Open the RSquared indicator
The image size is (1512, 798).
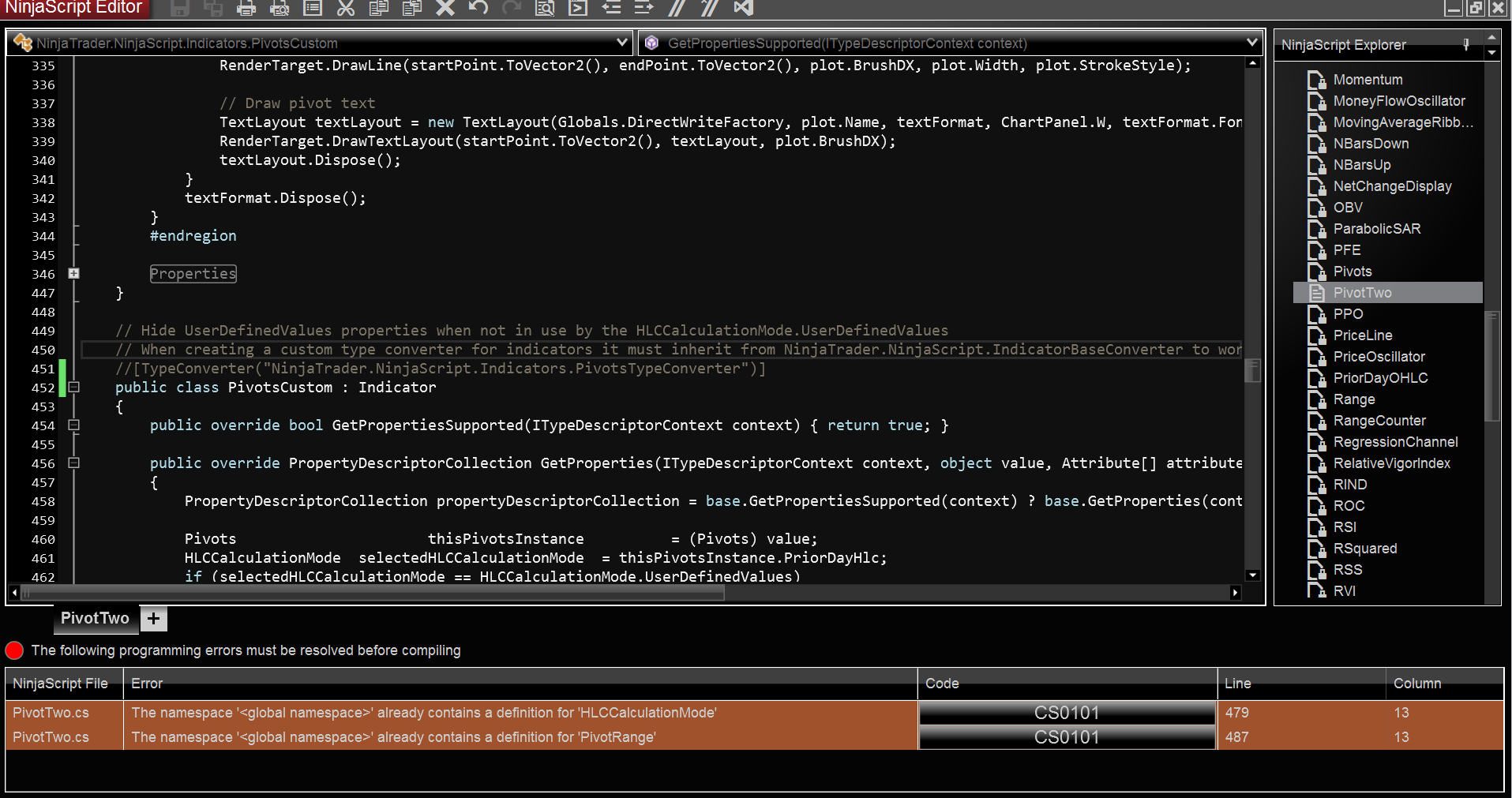pos(1365,549)
